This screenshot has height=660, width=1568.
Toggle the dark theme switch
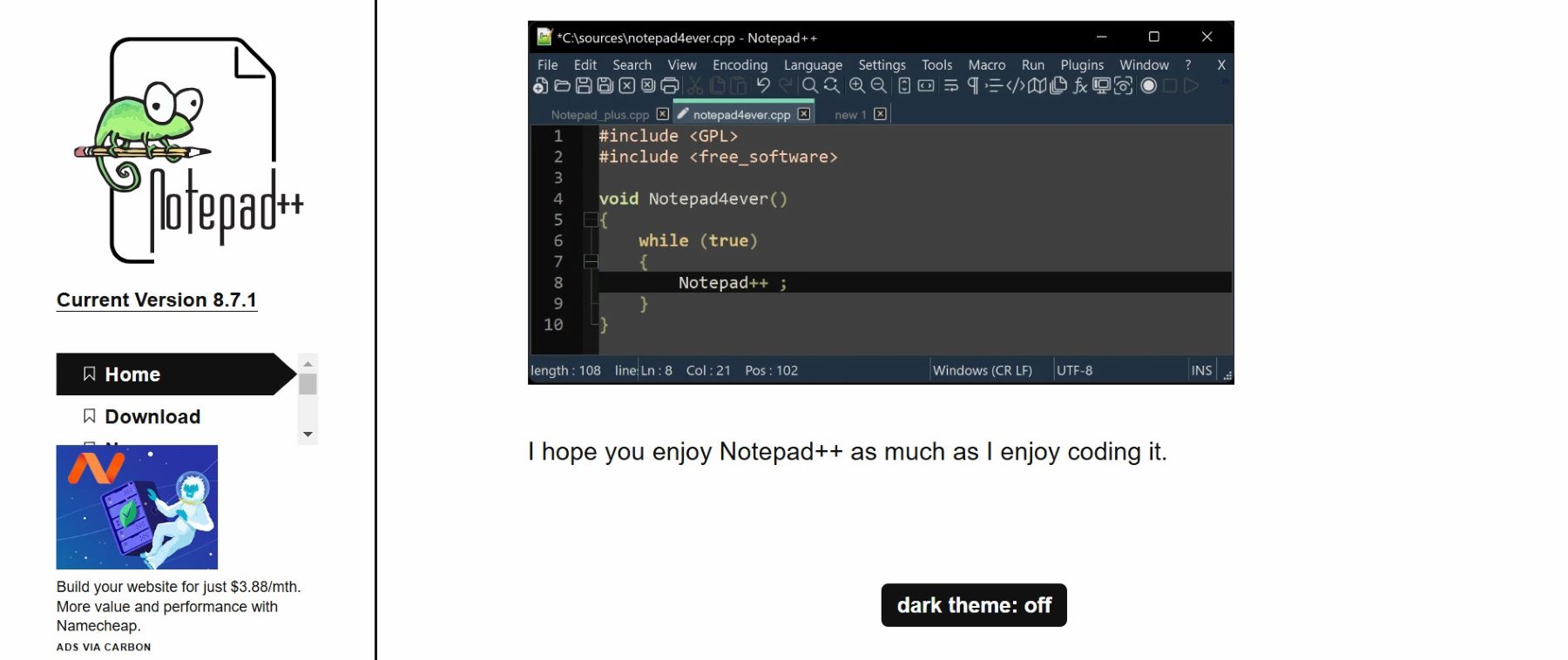[x=974, y=605]
